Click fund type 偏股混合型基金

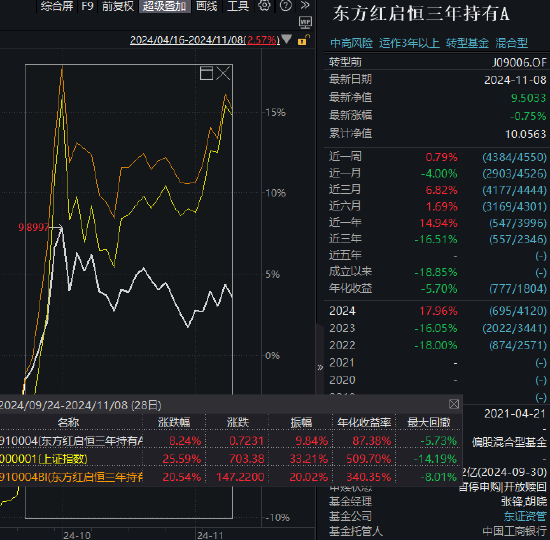509,442
